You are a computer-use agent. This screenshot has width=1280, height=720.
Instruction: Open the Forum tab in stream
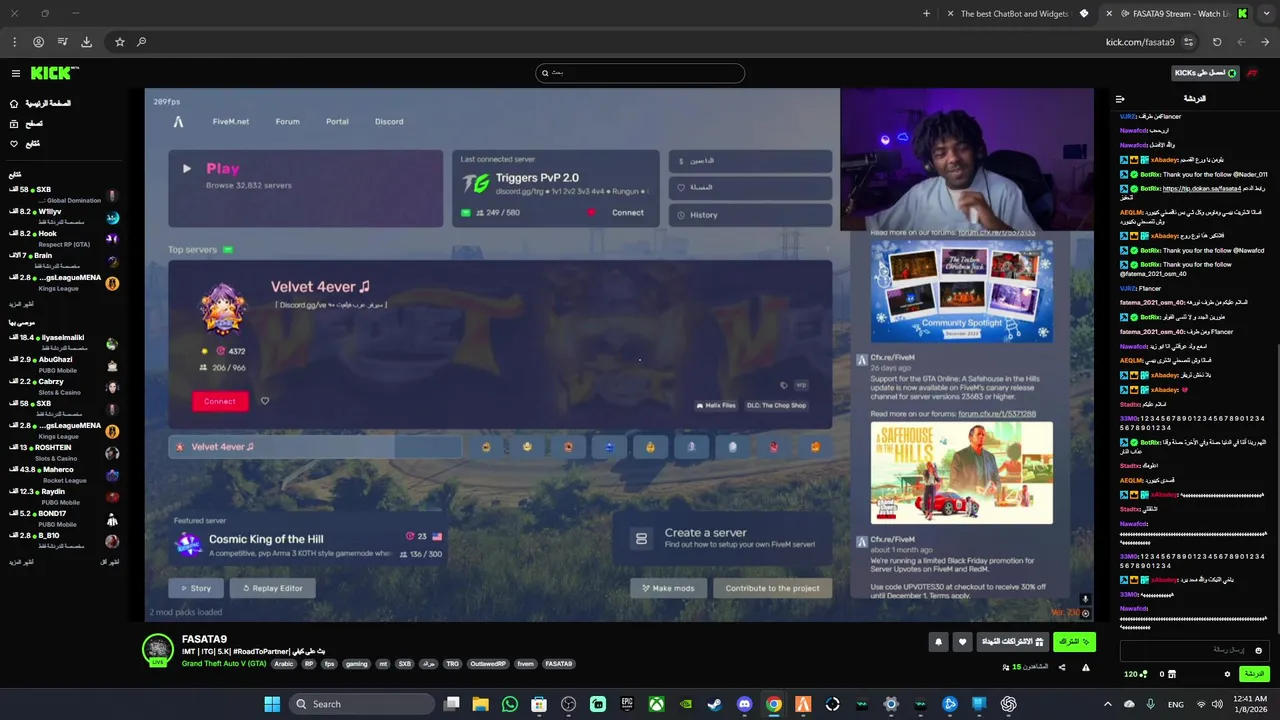[287, 121]
